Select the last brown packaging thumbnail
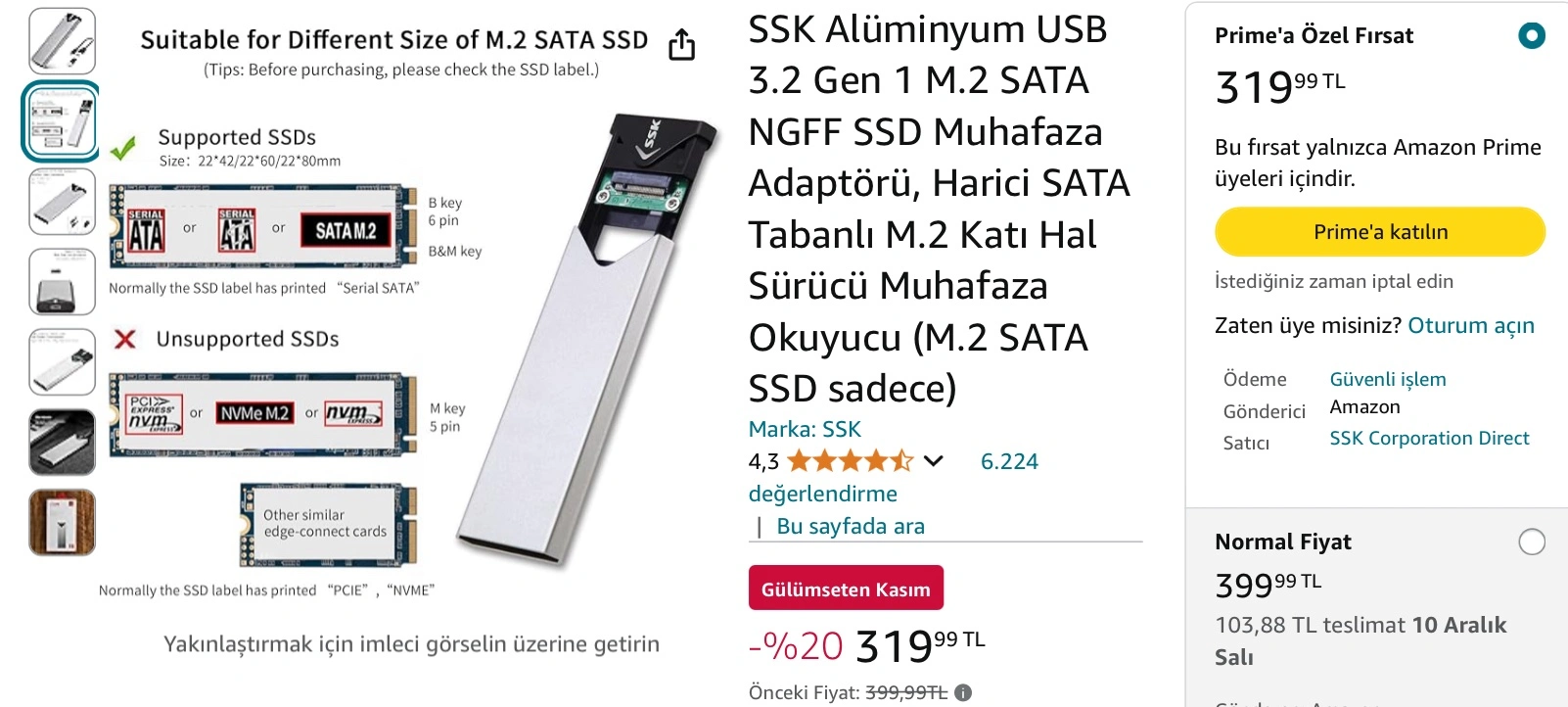Viewport: 1568px width, 707px height. point(63,523)
